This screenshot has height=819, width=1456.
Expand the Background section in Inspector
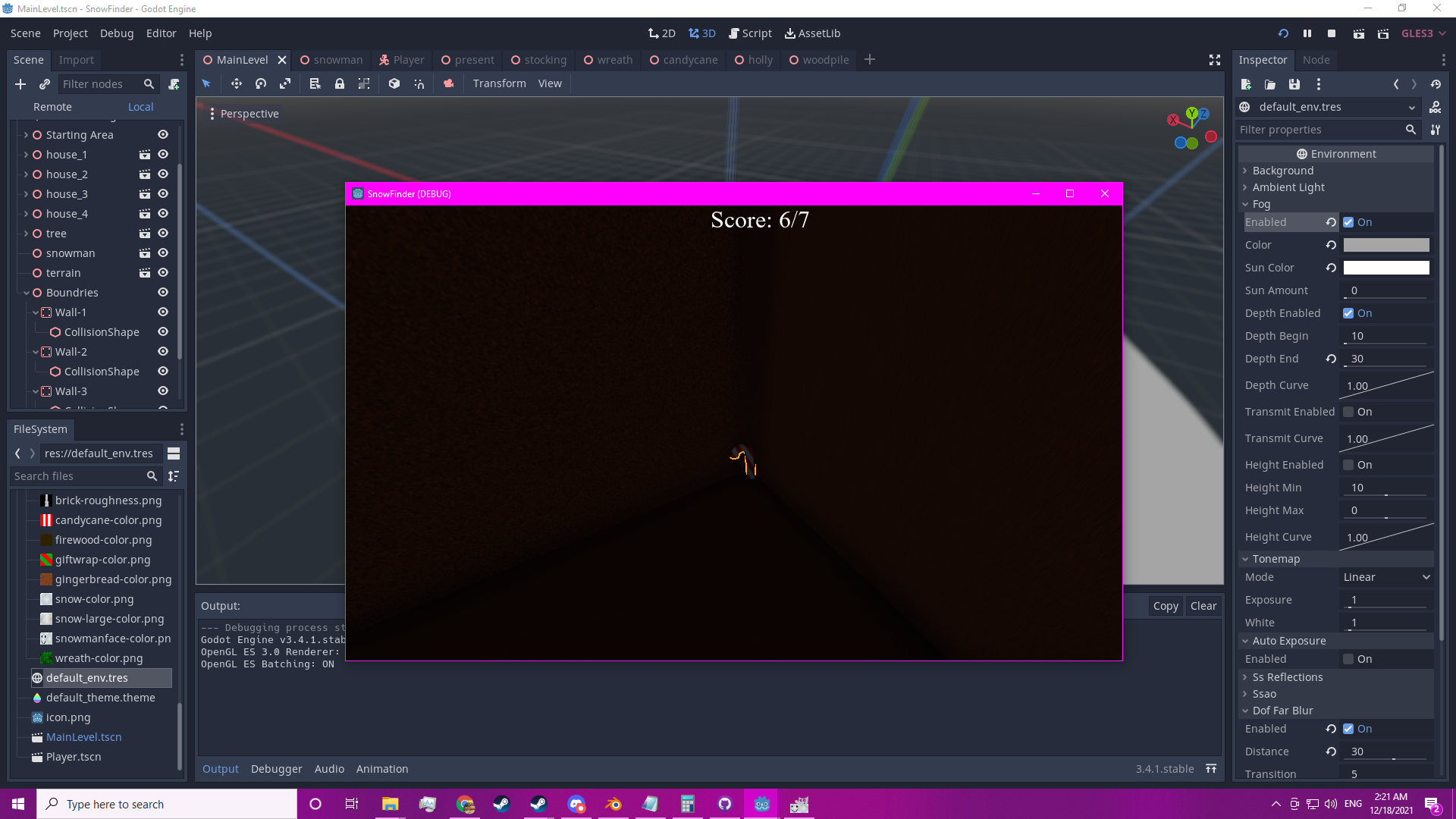[1282, 171]
